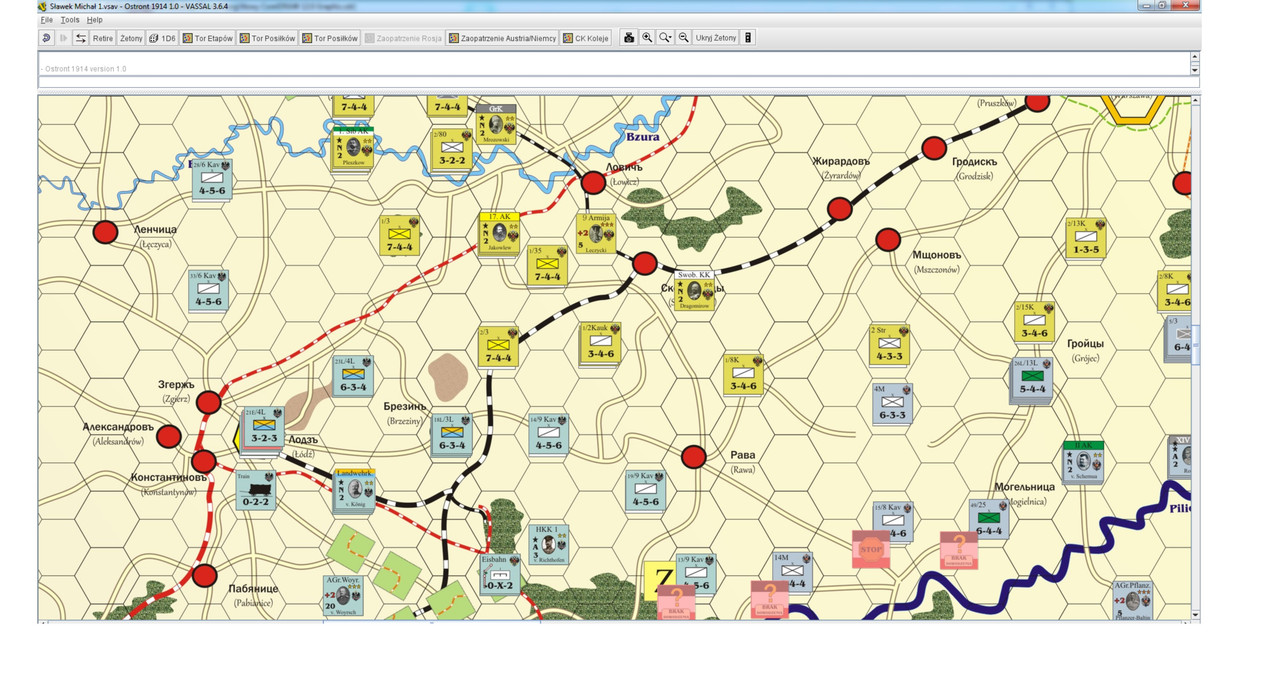Open Tor Posiłków right after Tor Etapów
The width and height of the screenshot is (1280, 693).
tap(268, 38)
